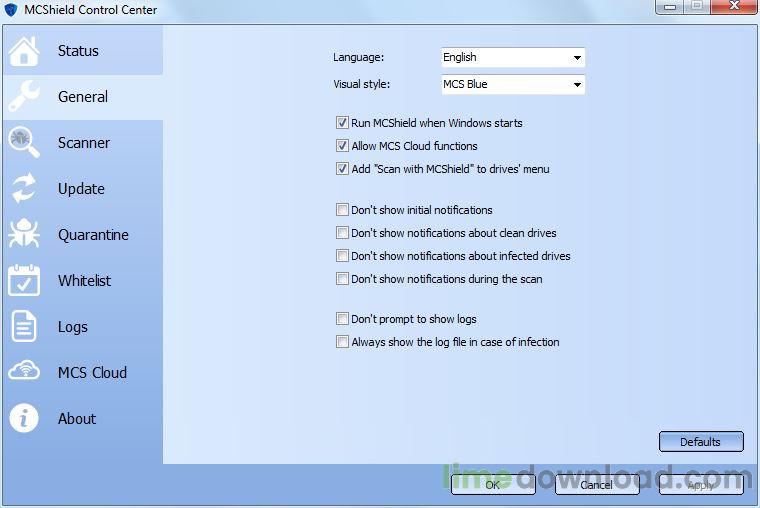
Task: Show the Logs section
Action: [83, 326]
